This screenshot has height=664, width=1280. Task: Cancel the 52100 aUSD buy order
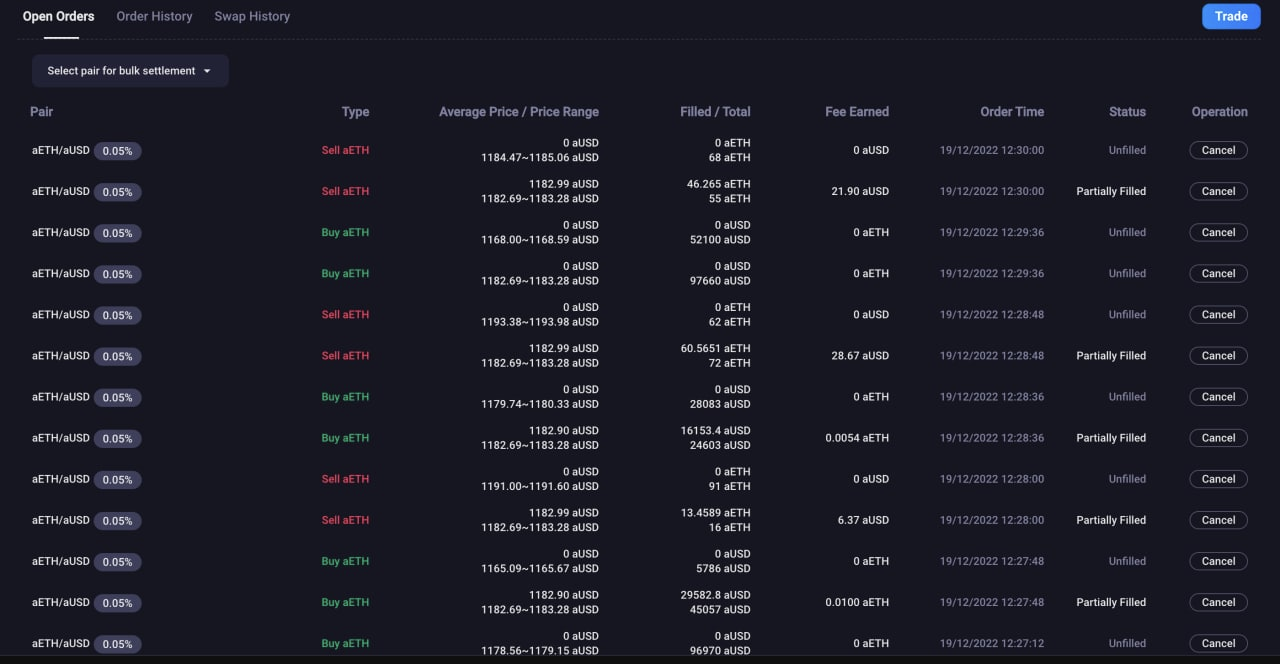(1218, 232)
